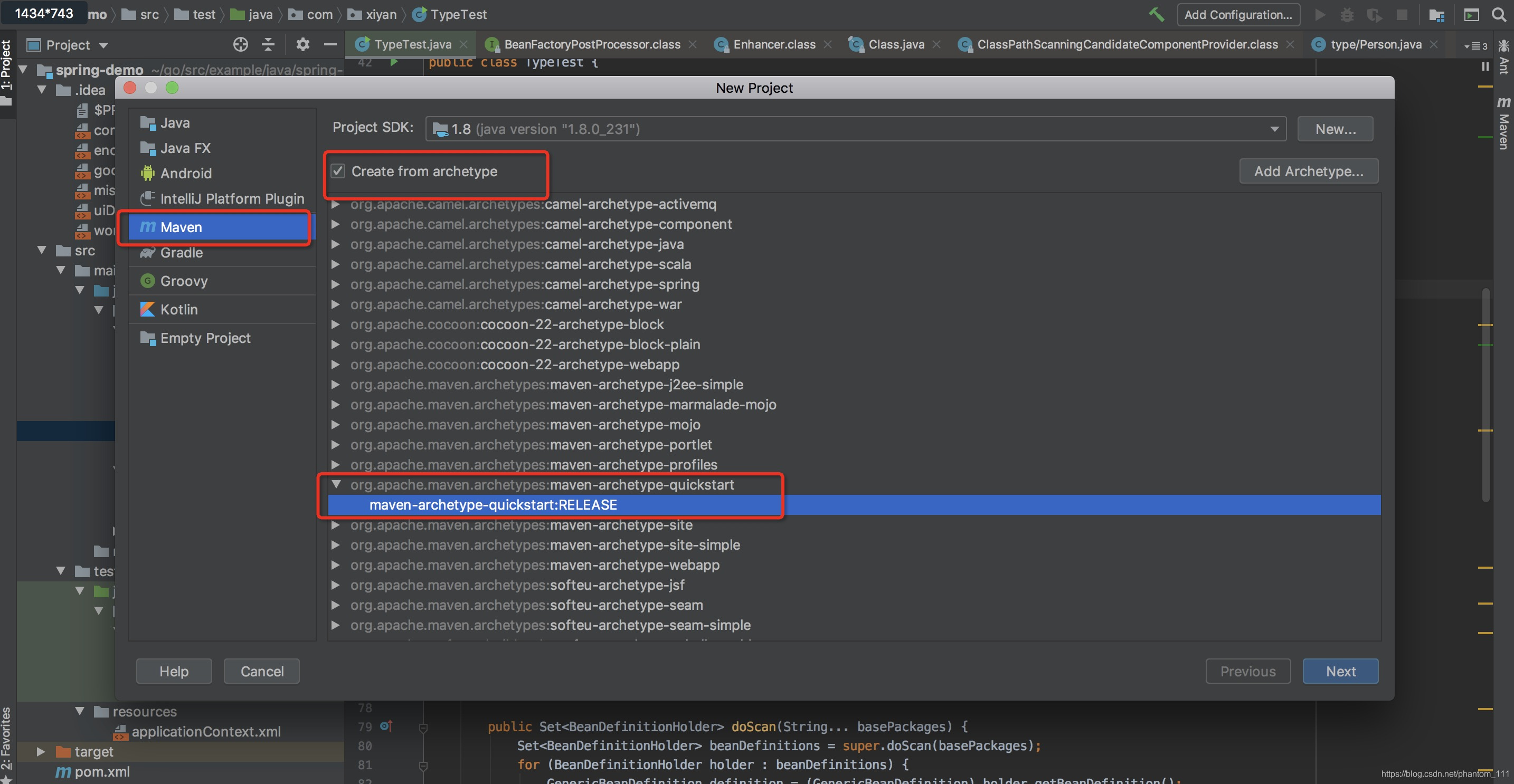Click the Maven tool window icon on right strip
The width and height of the screenshot is (1514, 784).
1503,123
